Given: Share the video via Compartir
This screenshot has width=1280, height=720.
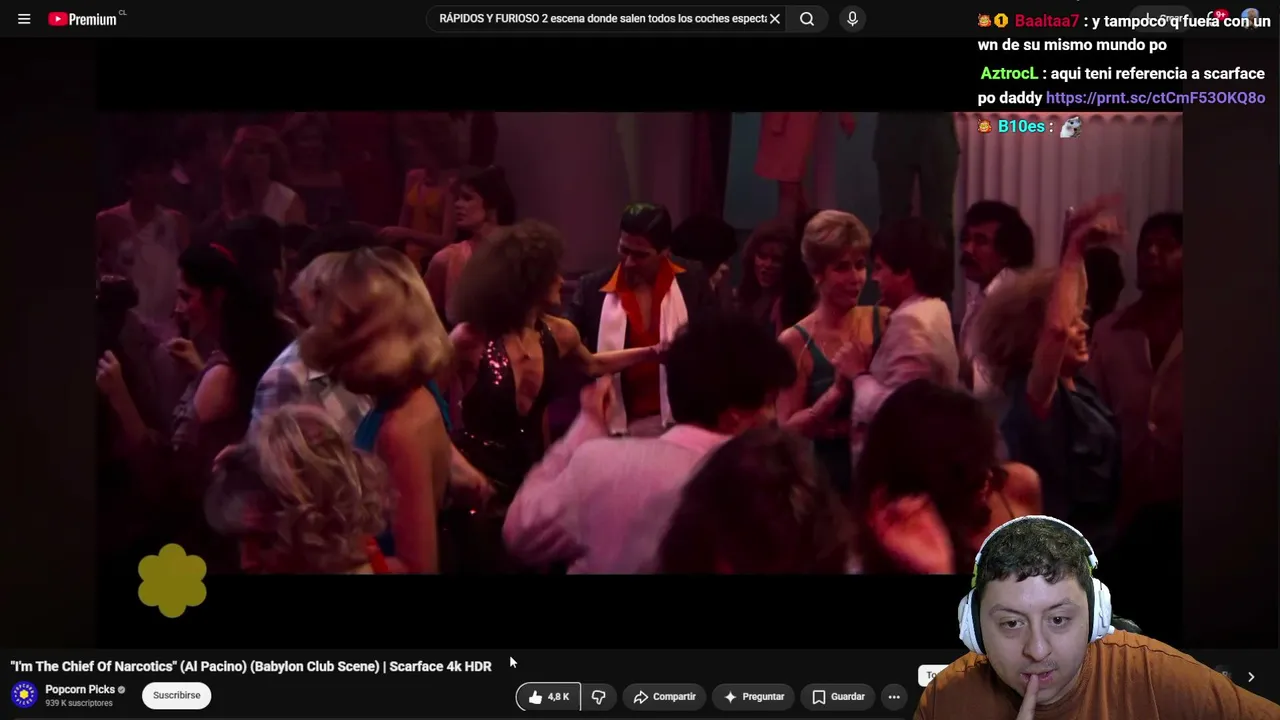Looking at the screenshot, I should coord(666,697).
